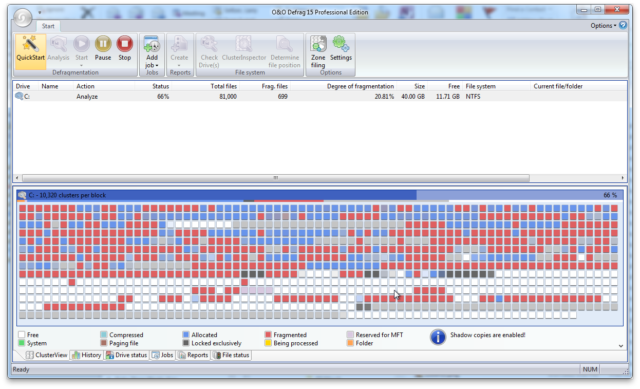This screenshot has width=640, height=389.
Task: Switch to the History tab
Action: pos(87,355)
